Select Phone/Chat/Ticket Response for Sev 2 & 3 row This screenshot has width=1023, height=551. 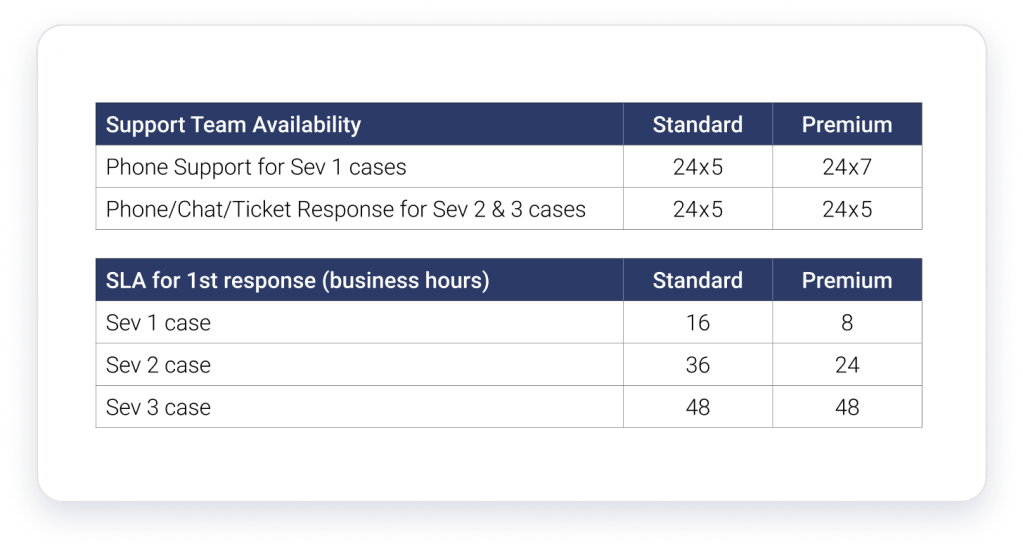pos(509,209)
